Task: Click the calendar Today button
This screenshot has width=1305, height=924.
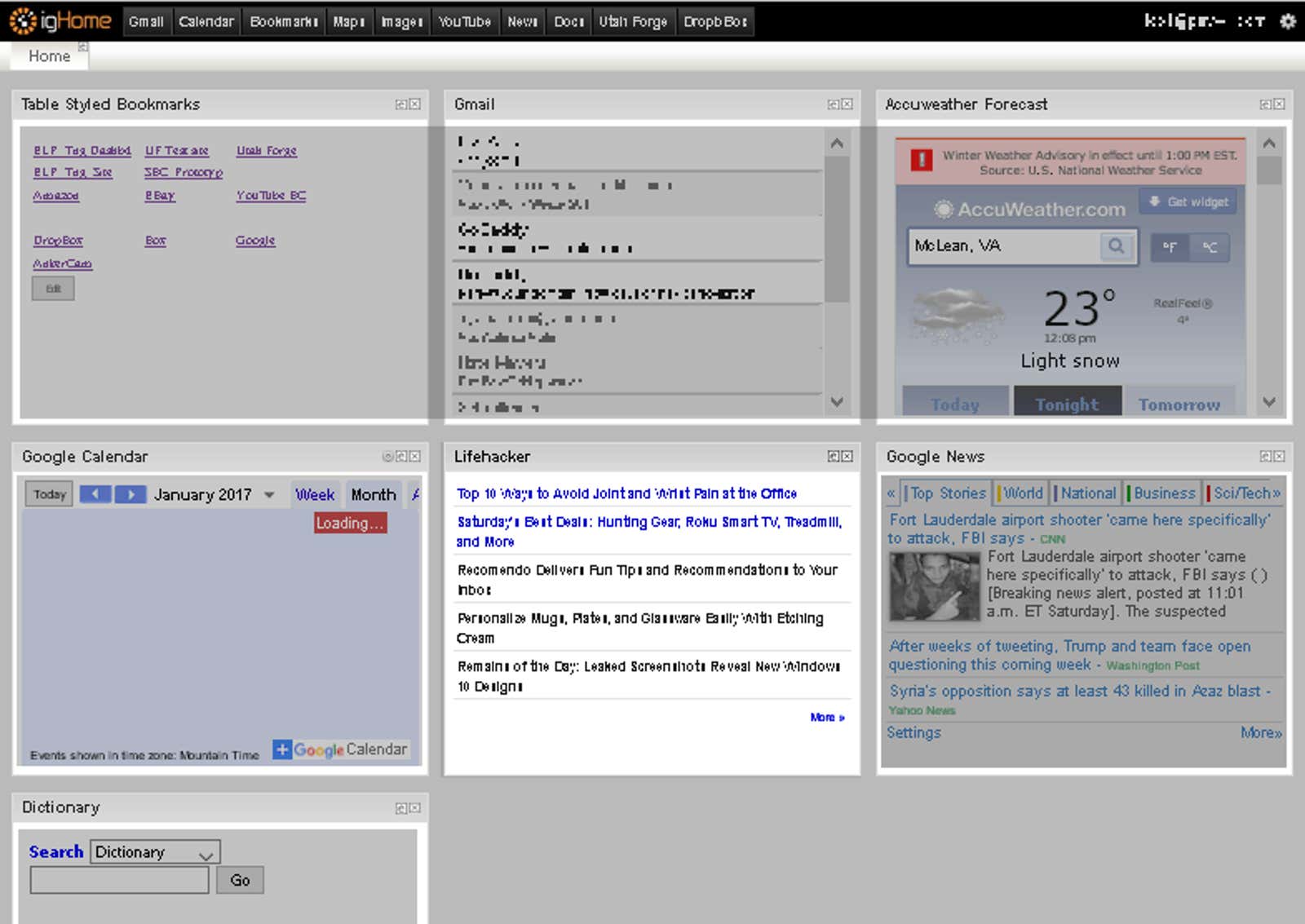Action: (x=49, y=494)
